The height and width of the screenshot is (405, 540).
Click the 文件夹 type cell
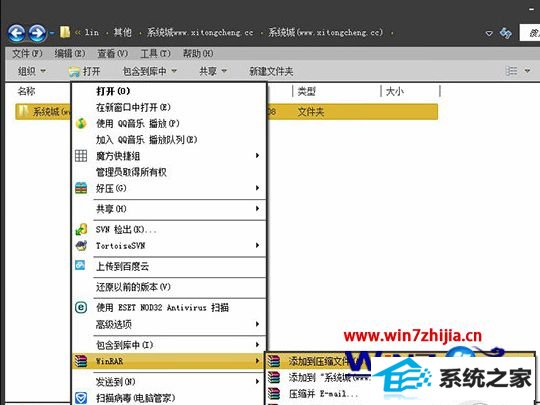[x=311, y=112]
